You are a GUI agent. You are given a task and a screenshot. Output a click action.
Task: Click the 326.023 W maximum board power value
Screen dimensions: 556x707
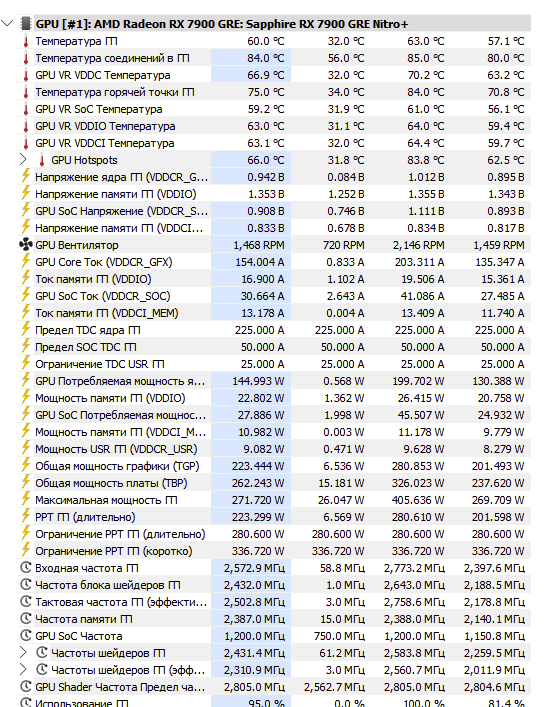pos(418,483)
